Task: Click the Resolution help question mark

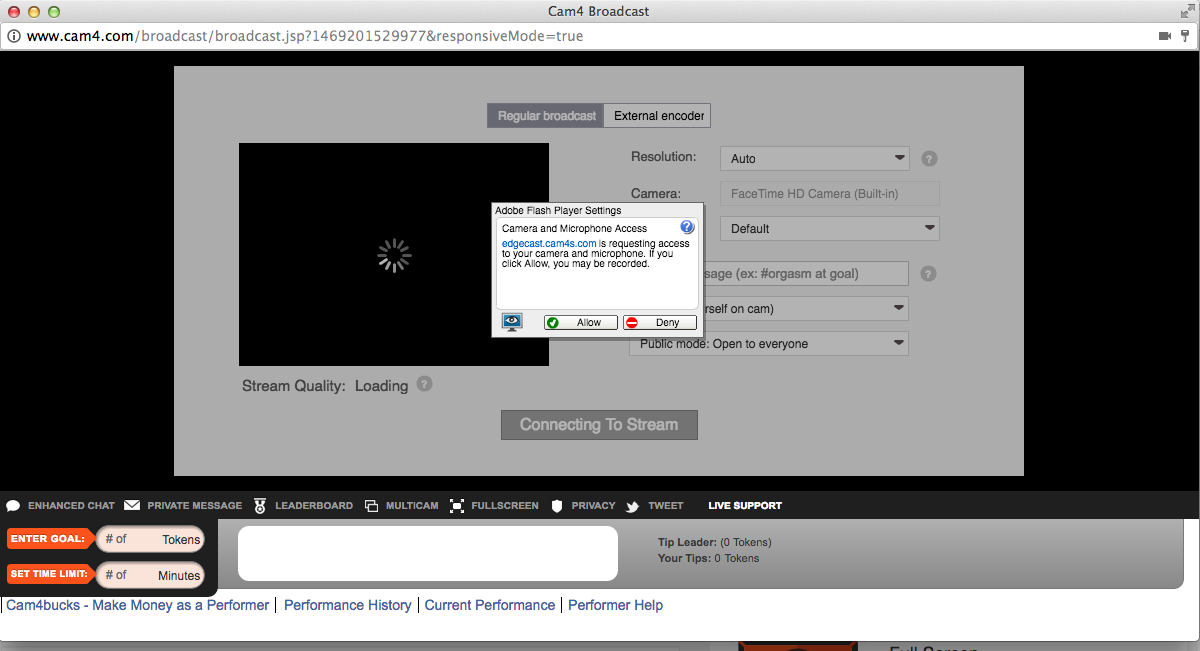Action: tap(929, 158)
